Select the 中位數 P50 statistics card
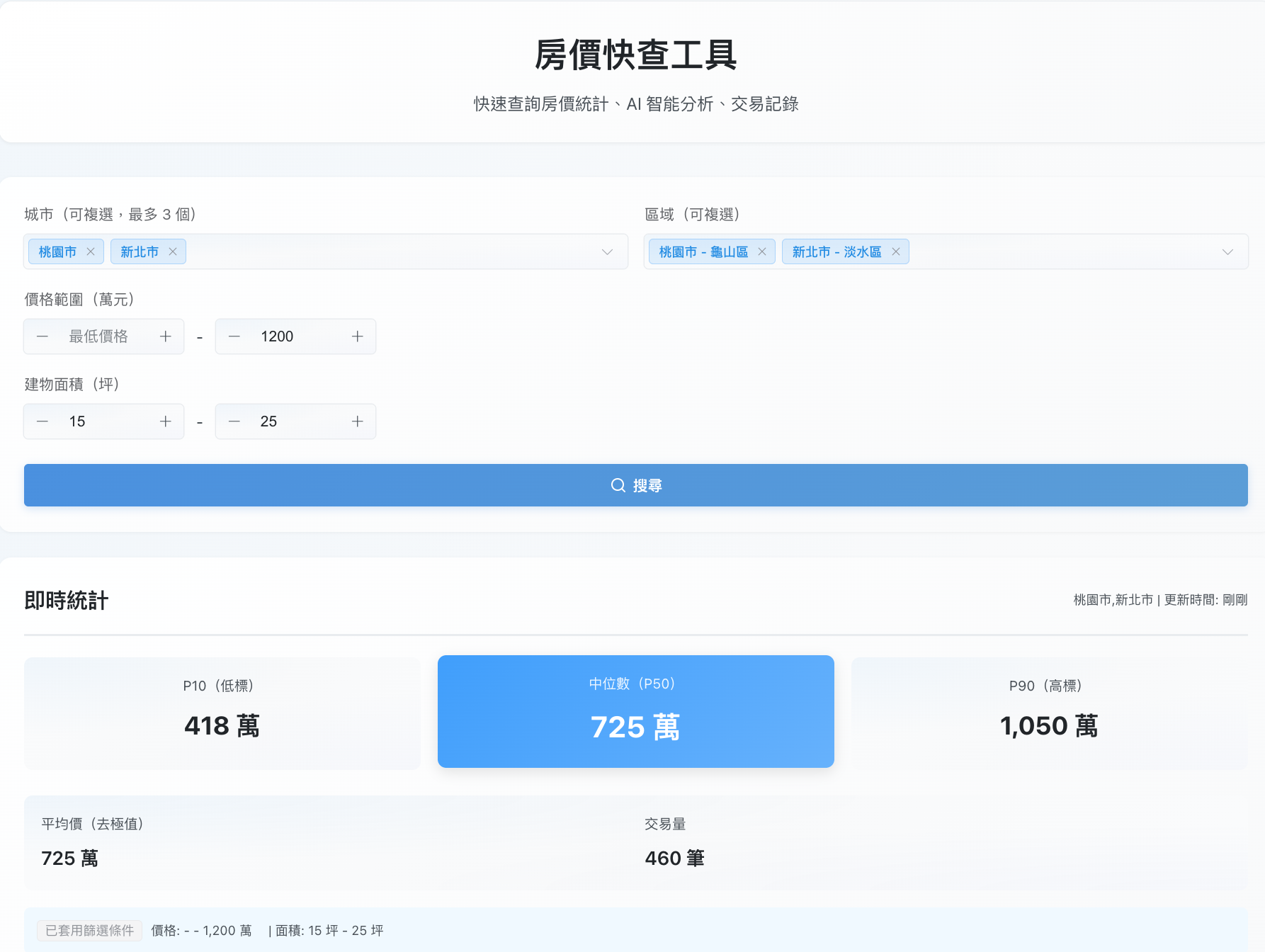This screenshot has height=952, width=1265. click(635, 711)
